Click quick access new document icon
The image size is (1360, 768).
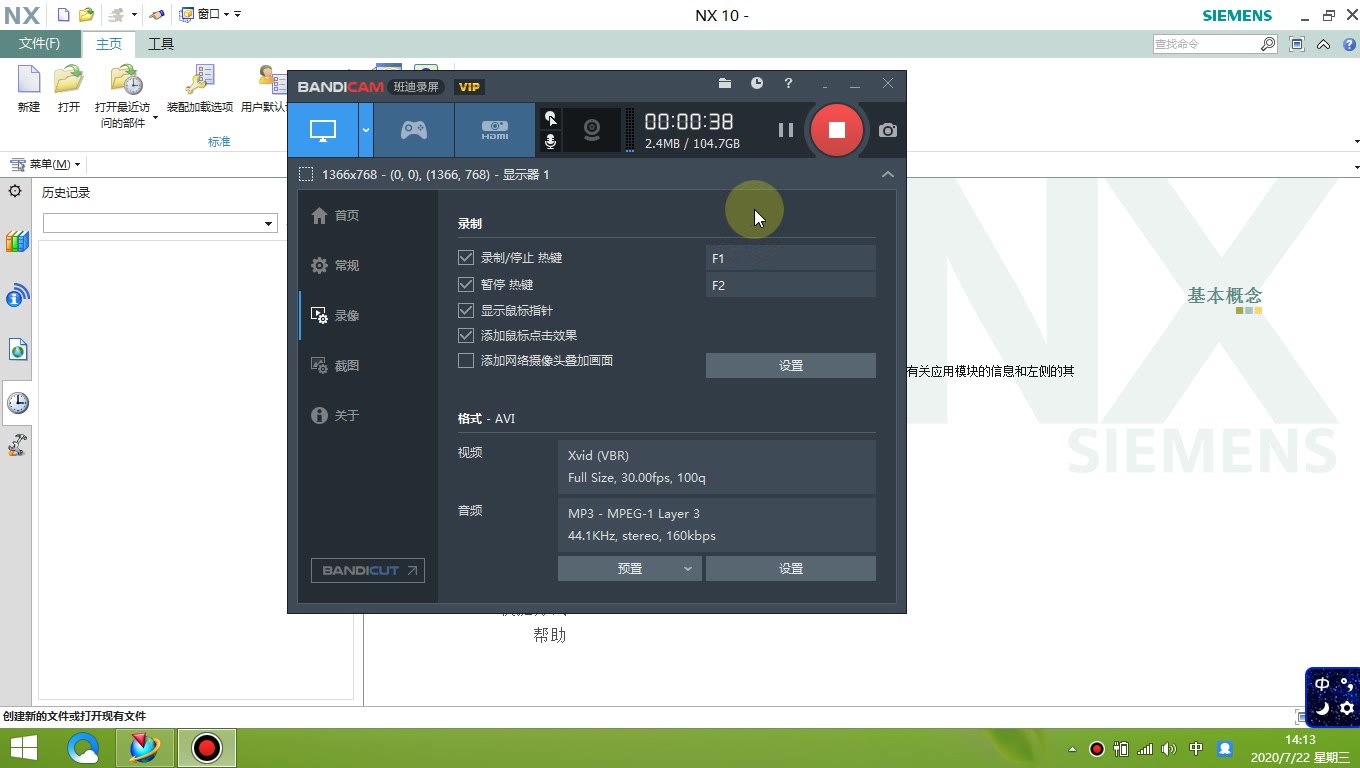pos(64,14)
